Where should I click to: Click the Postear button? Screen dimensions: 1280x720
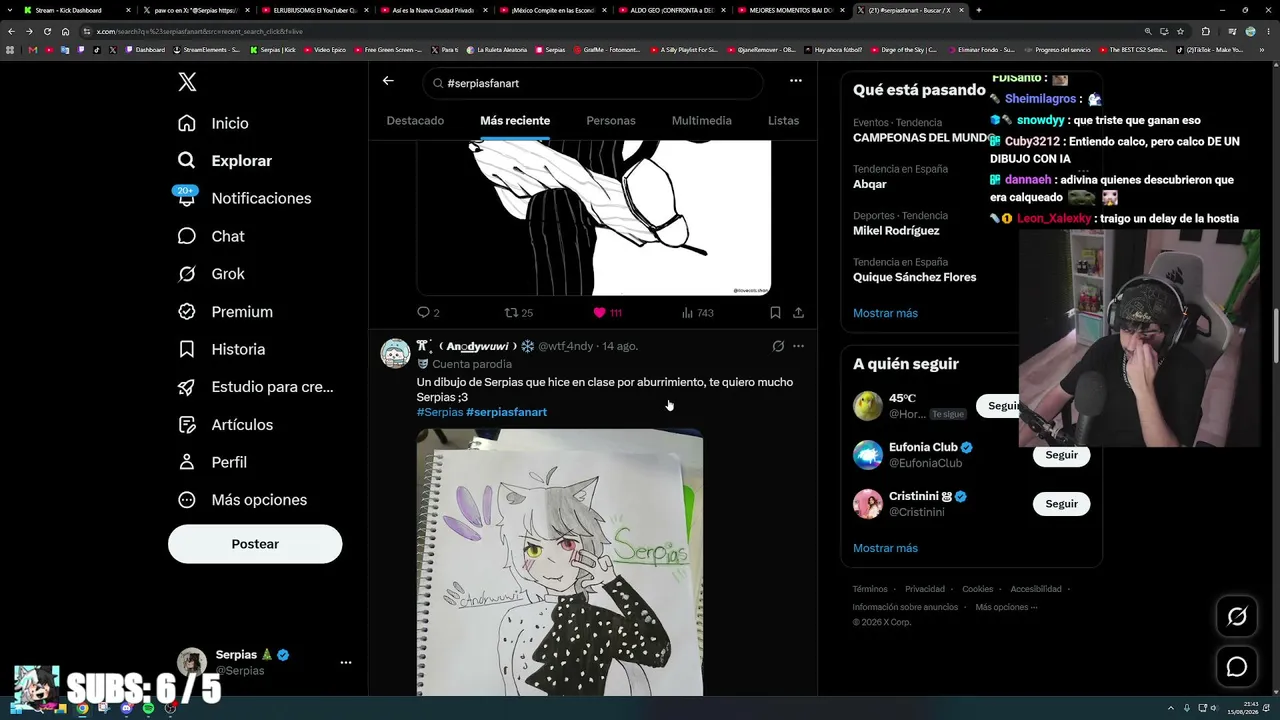255,544
